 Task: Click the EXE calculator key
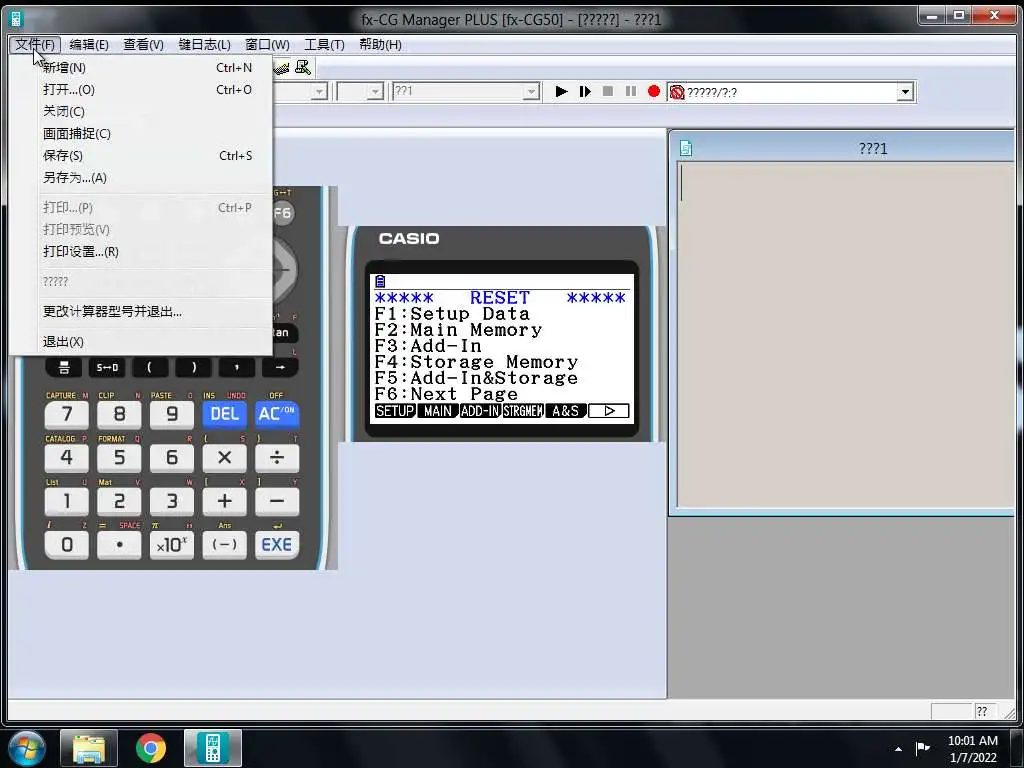click(277, 545)
